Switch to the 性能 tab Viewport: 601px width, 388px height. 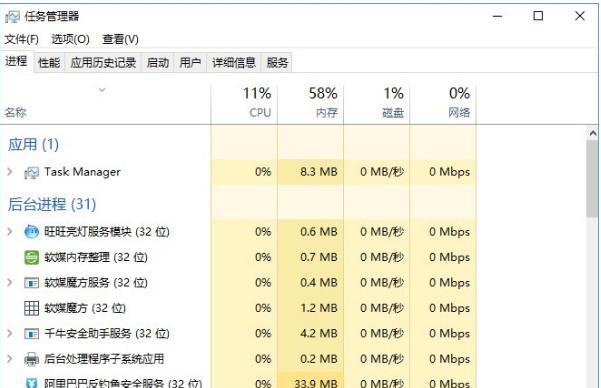[49, 62]
